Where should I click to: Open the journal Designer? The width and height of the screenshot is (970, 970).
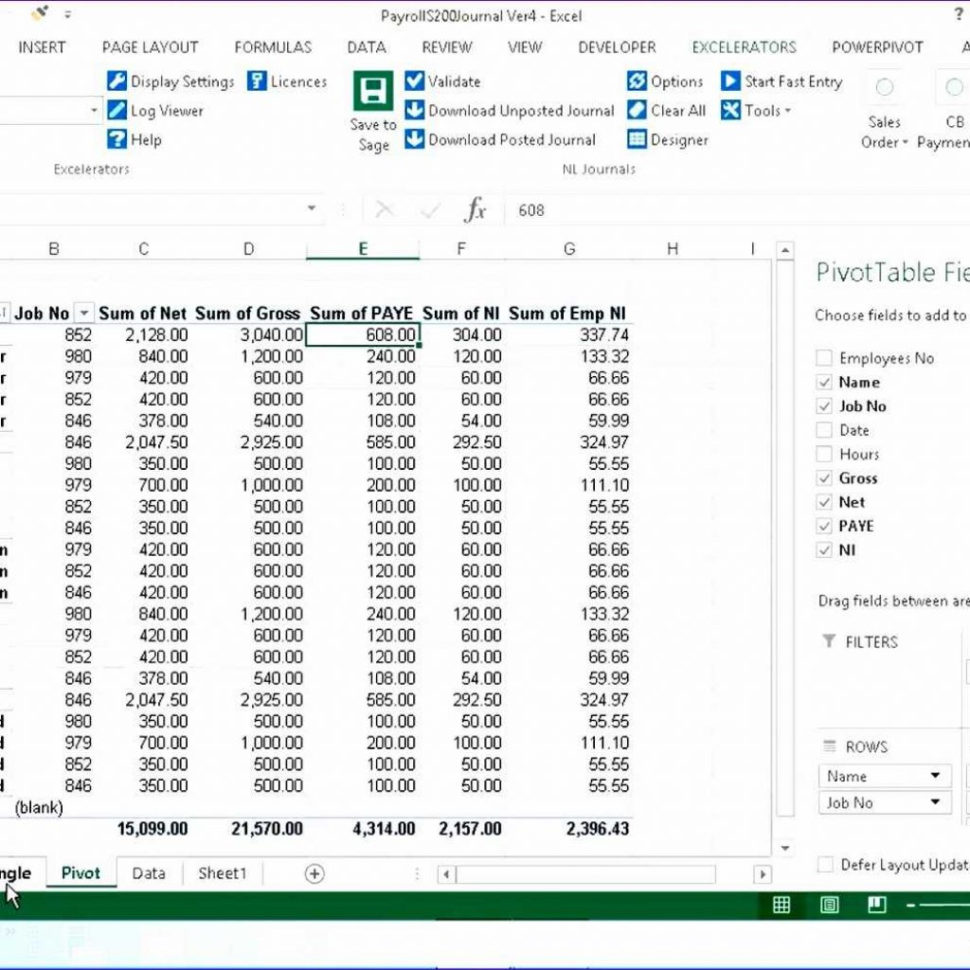pos(668,140)
